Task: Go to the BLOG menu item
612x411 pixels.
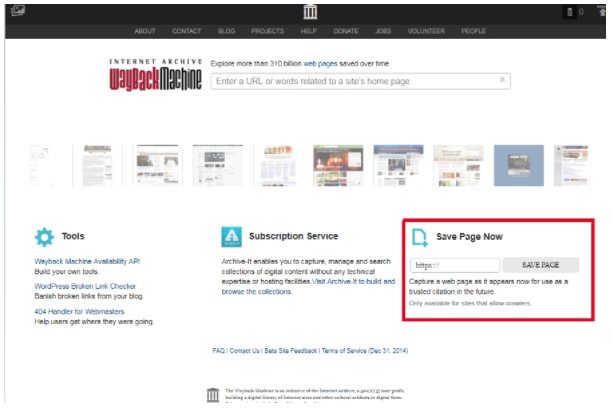Action: [x=226, y=31]
